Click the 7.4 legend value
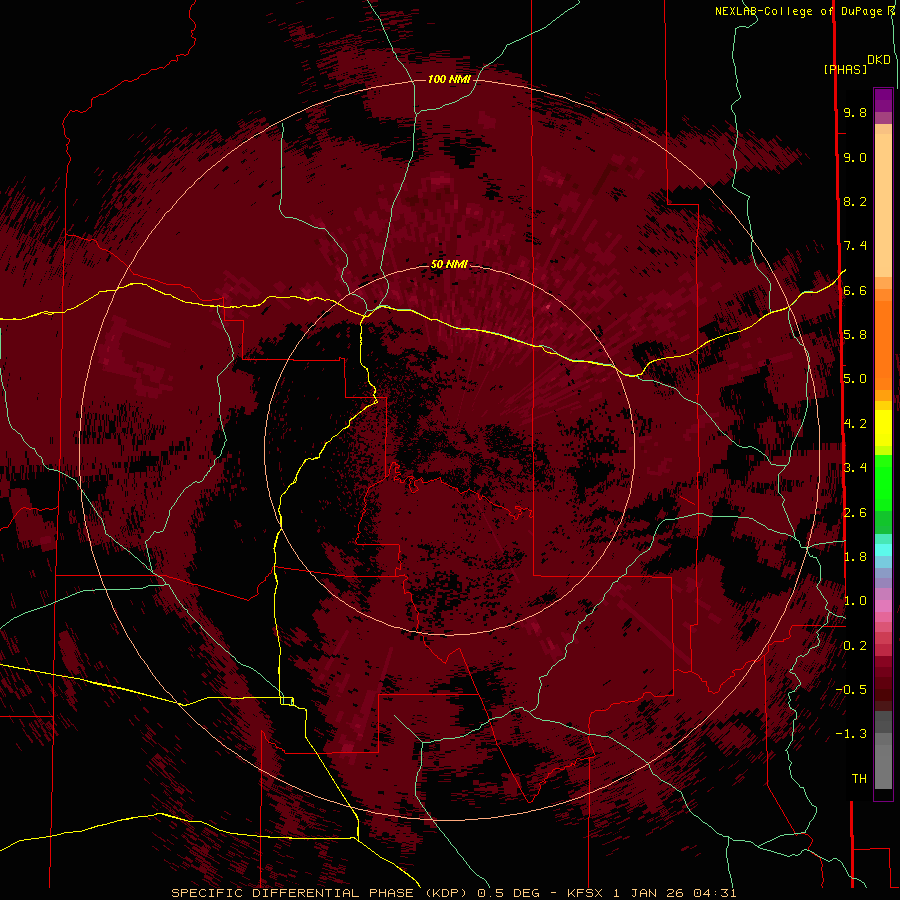 coord(855,246)
